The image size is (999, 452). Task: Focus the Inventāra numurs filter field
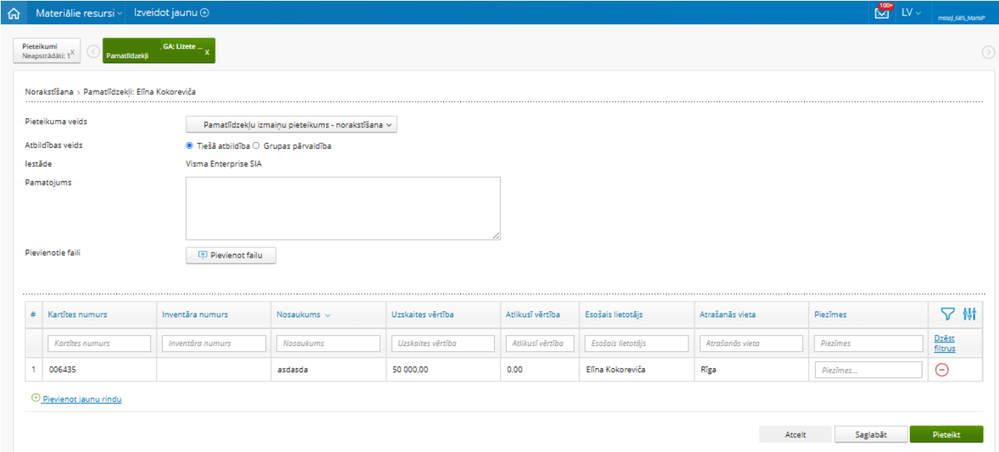click(x=213, y=344)
